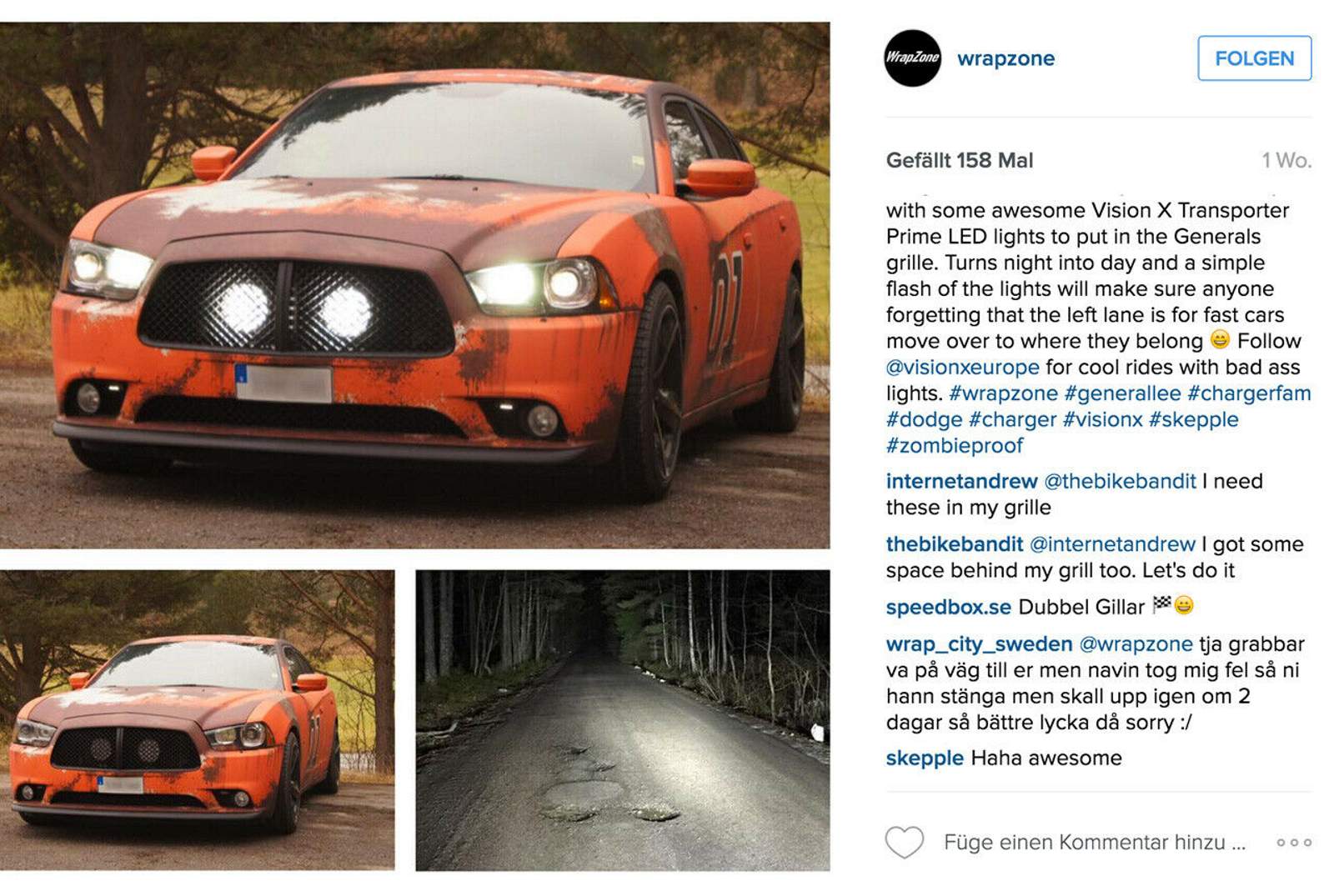This screenshot has width=1334, height=896.
Task: Click the FOLGEN follow button
Action: 1254,58
